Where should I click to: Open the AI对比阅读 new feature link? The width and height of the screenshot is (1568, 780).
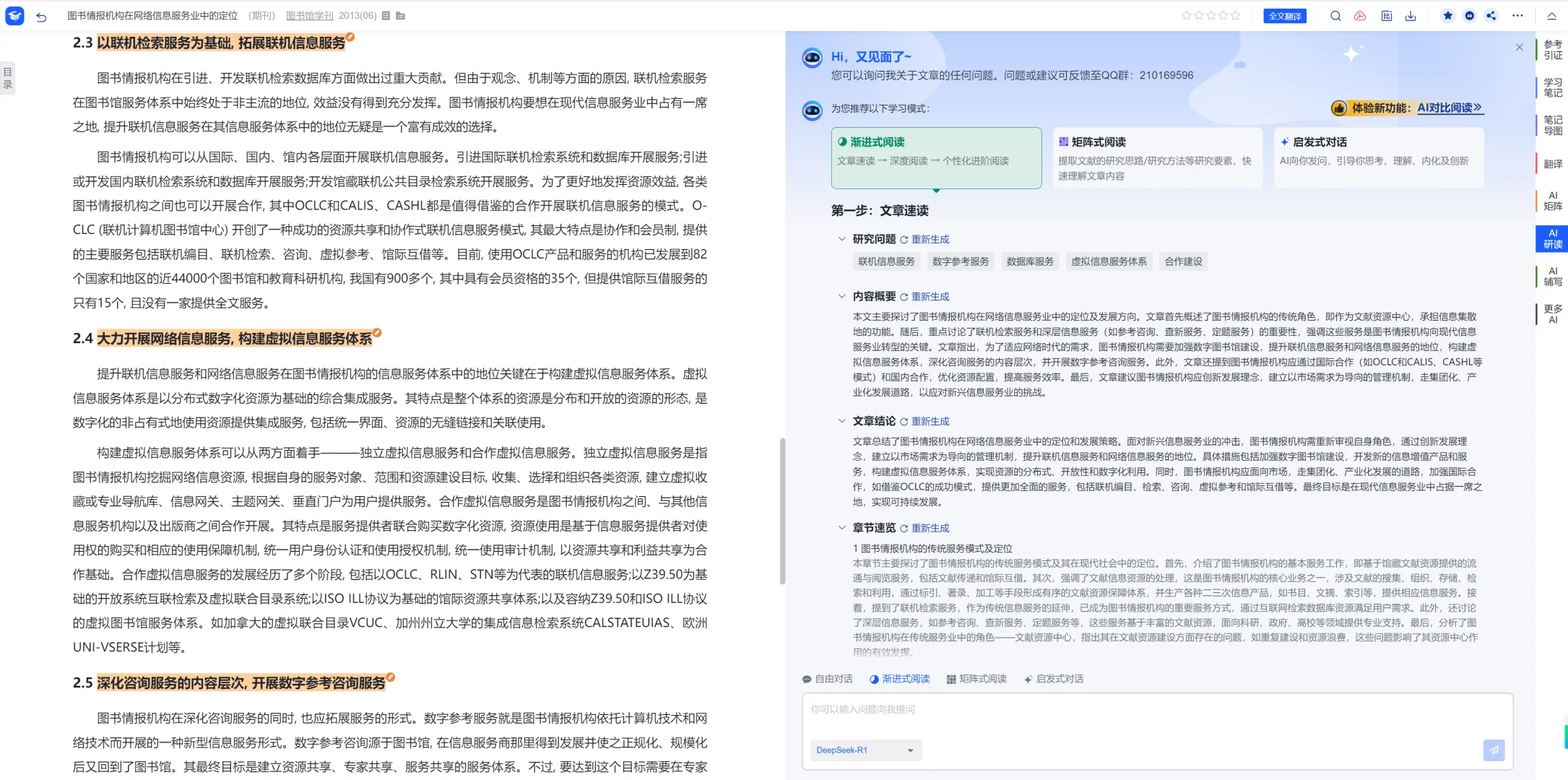point(1449,108)
